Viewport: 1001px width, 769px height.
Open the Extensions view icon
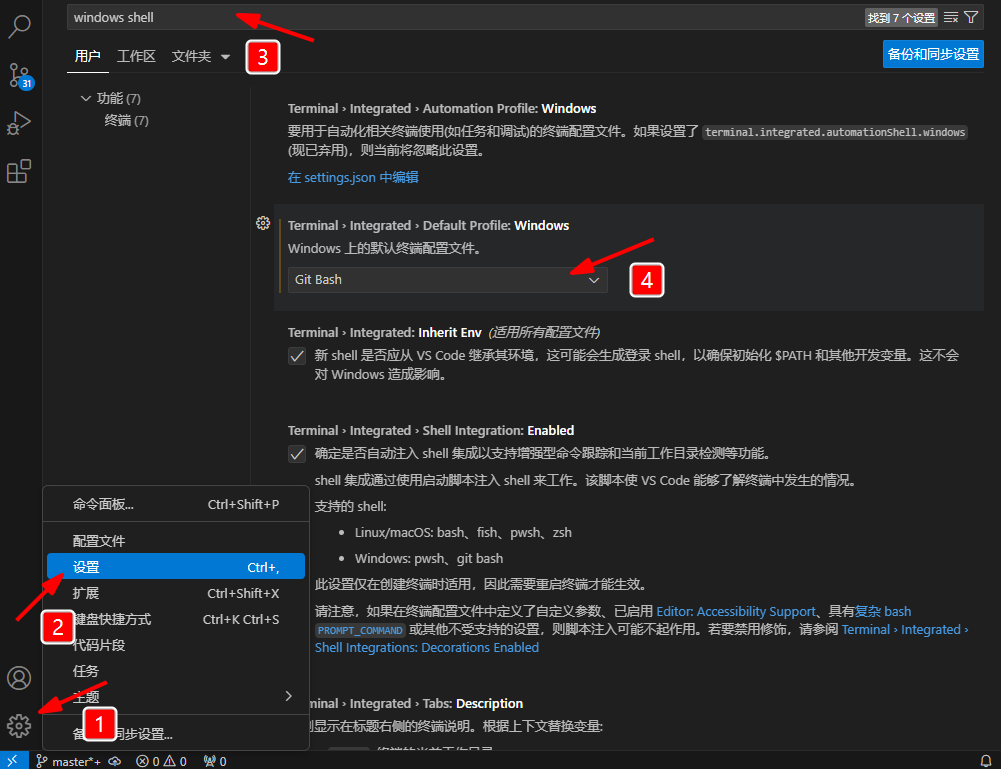pyautogui.click(x=19, y=172)
